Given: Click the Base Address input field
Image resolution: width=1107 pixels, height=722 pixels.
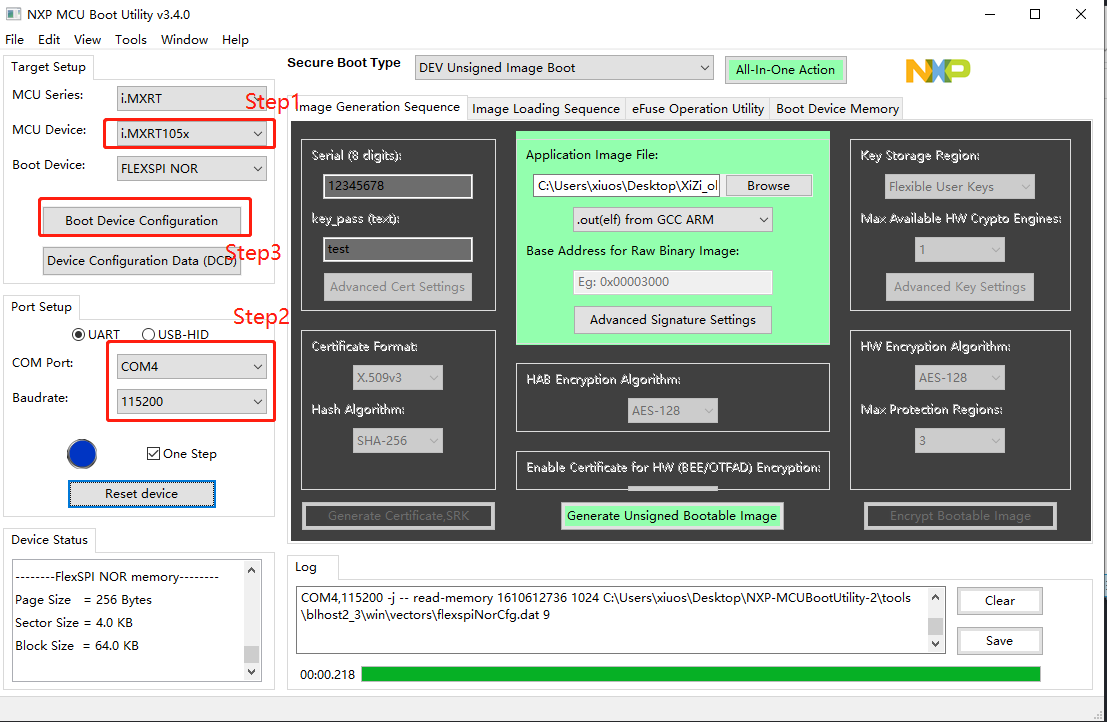Looking at the screenshot, I should (x=673, y=282).
